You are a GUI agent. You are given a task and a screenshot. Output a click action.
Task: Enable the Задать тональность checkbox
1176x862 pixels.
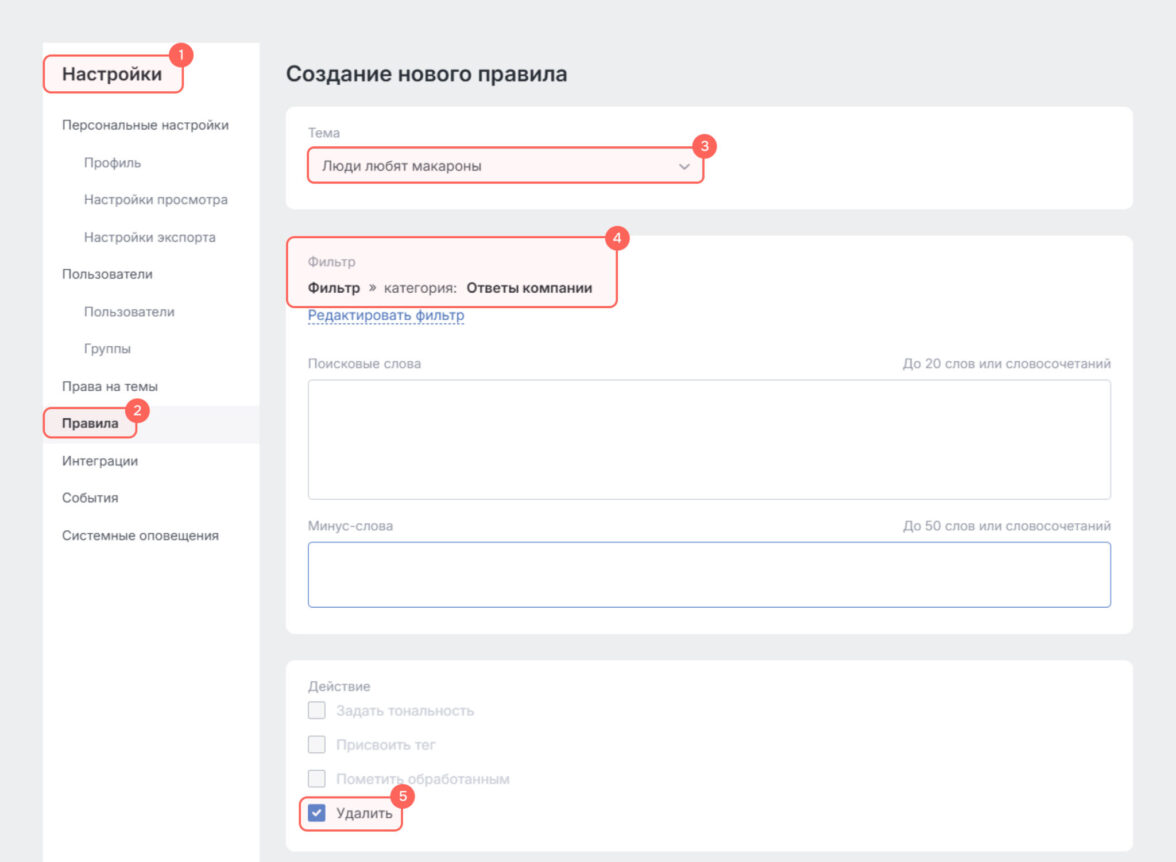pyautogui.click(x=317, y=711)
